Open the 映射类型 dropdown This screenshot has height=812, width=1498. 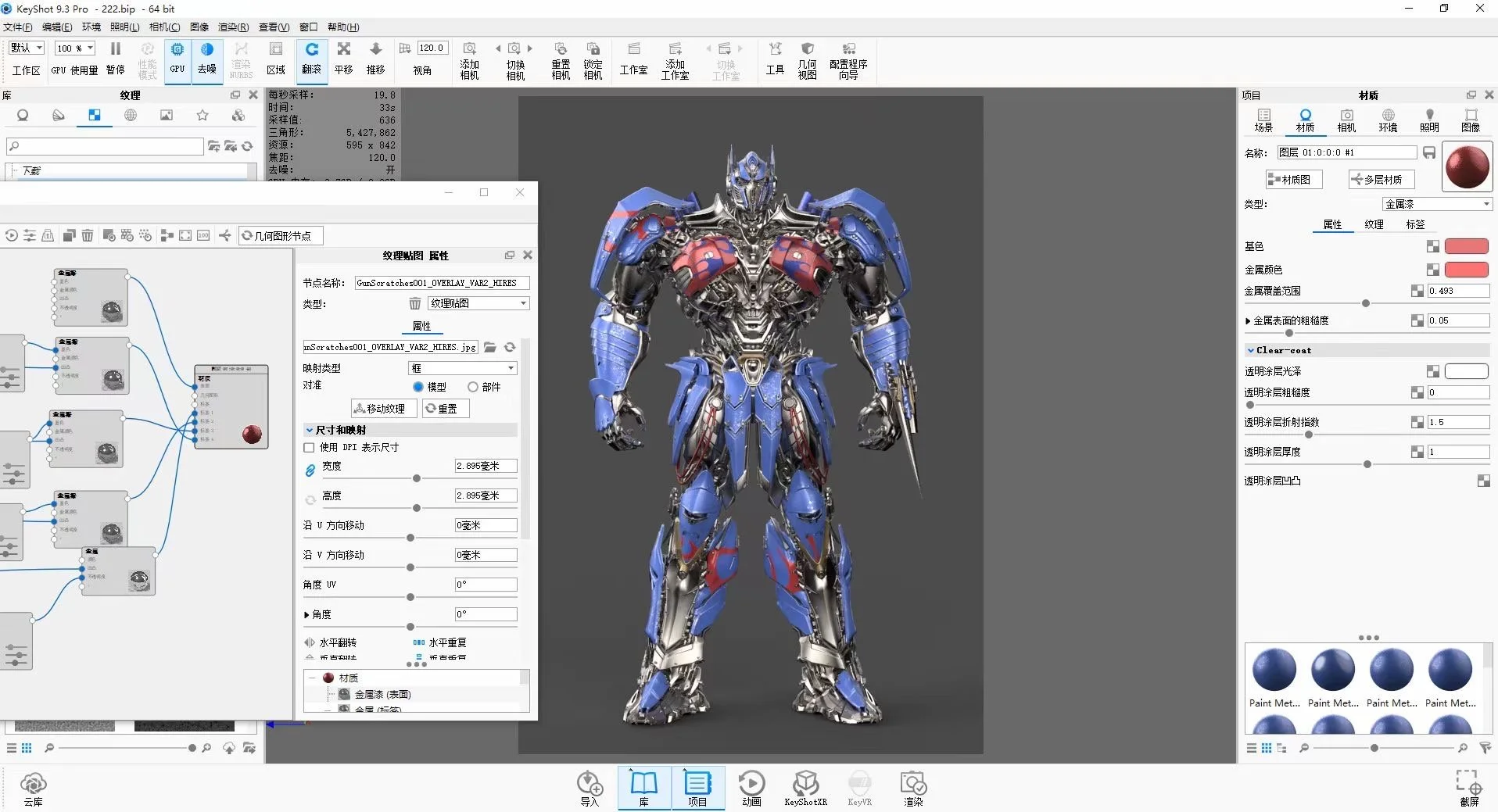coord(463,368)
